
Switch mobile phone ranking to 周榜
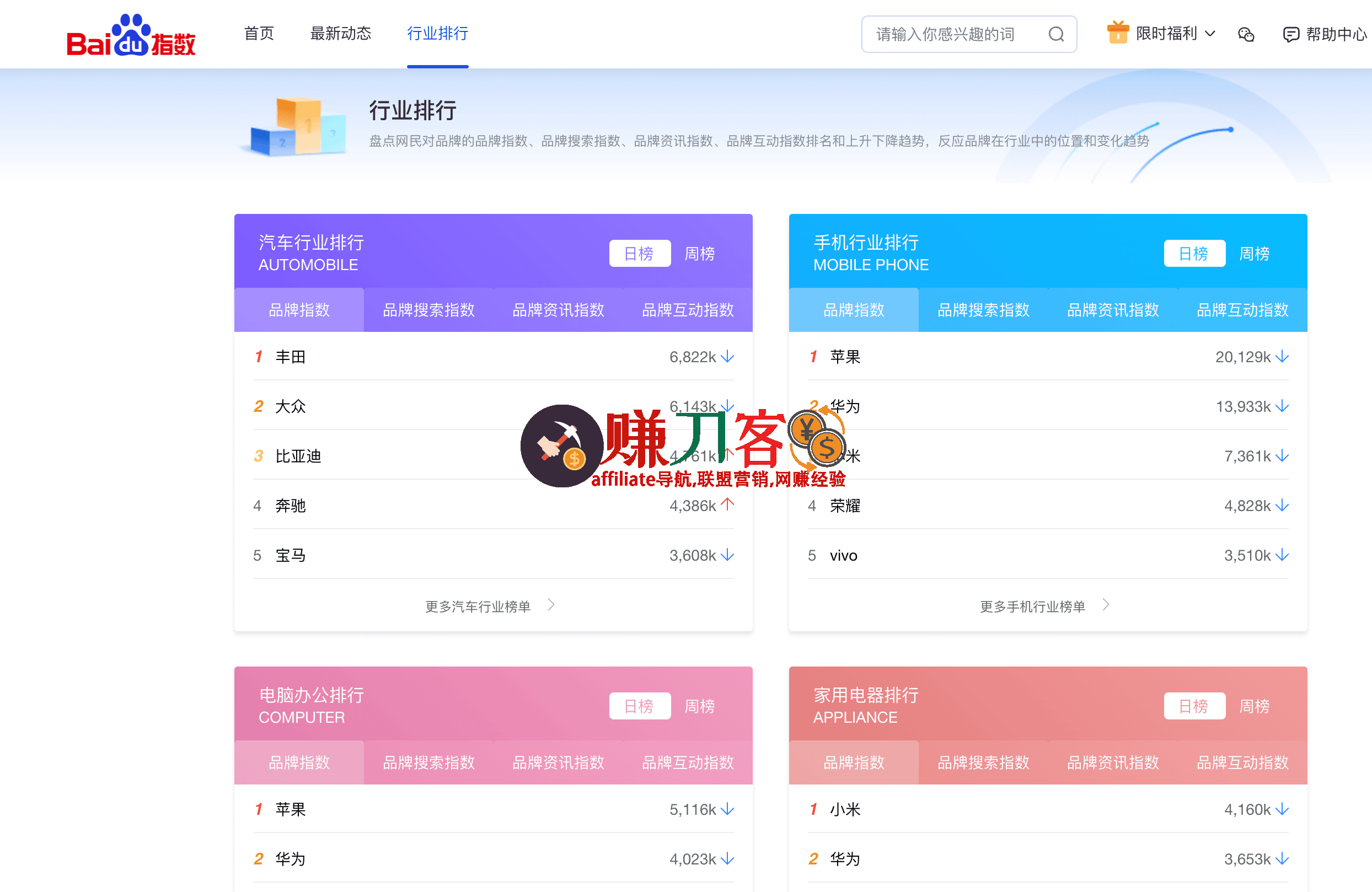1254,254
